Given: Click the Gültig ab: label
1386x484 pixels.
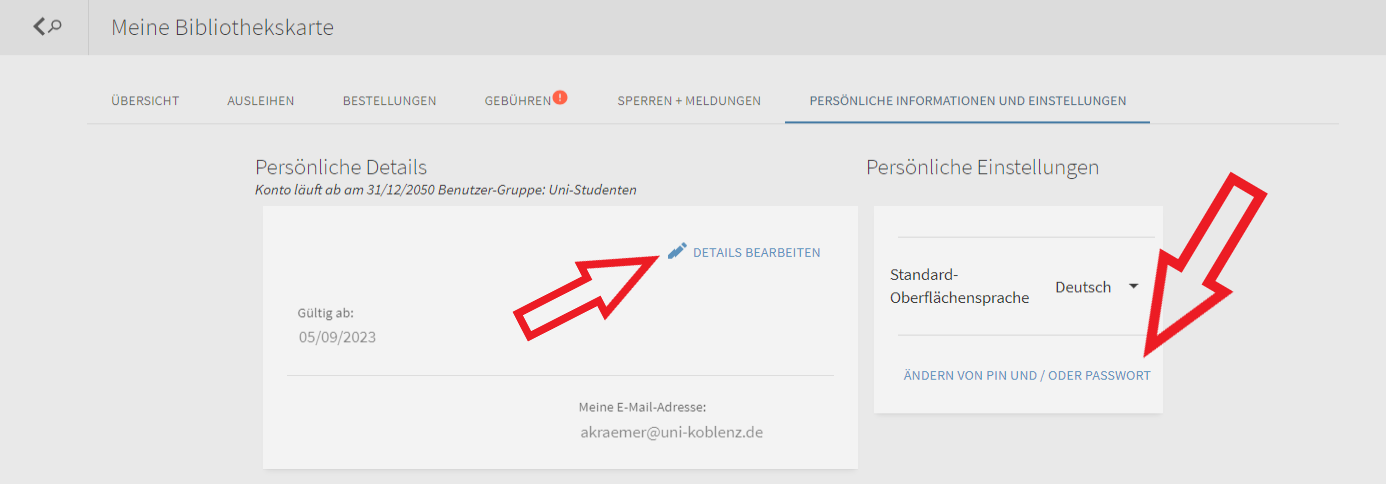Looking at the screenshot, I should tap(325, 313).
